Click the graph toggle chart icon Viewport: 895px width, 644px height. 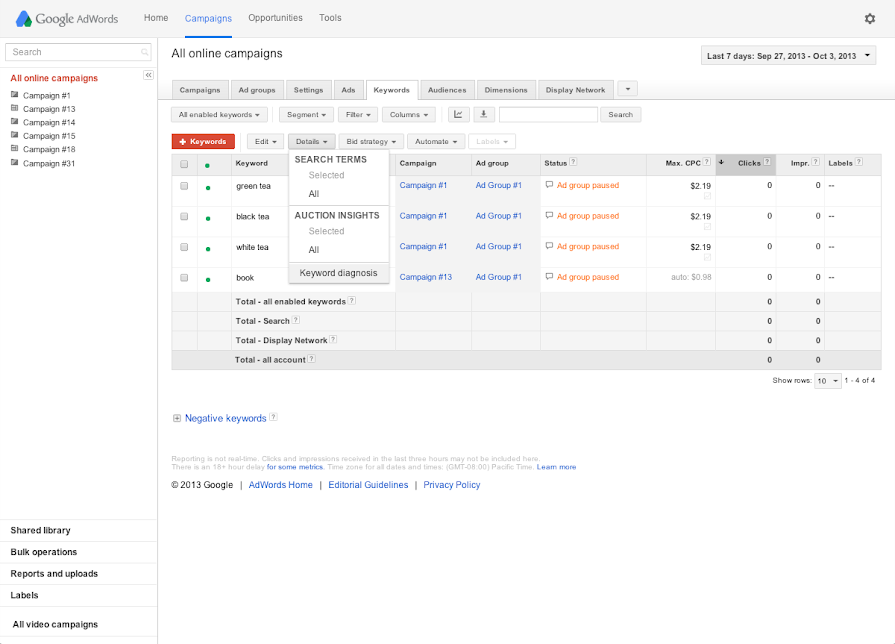click(x=458, y=115)
